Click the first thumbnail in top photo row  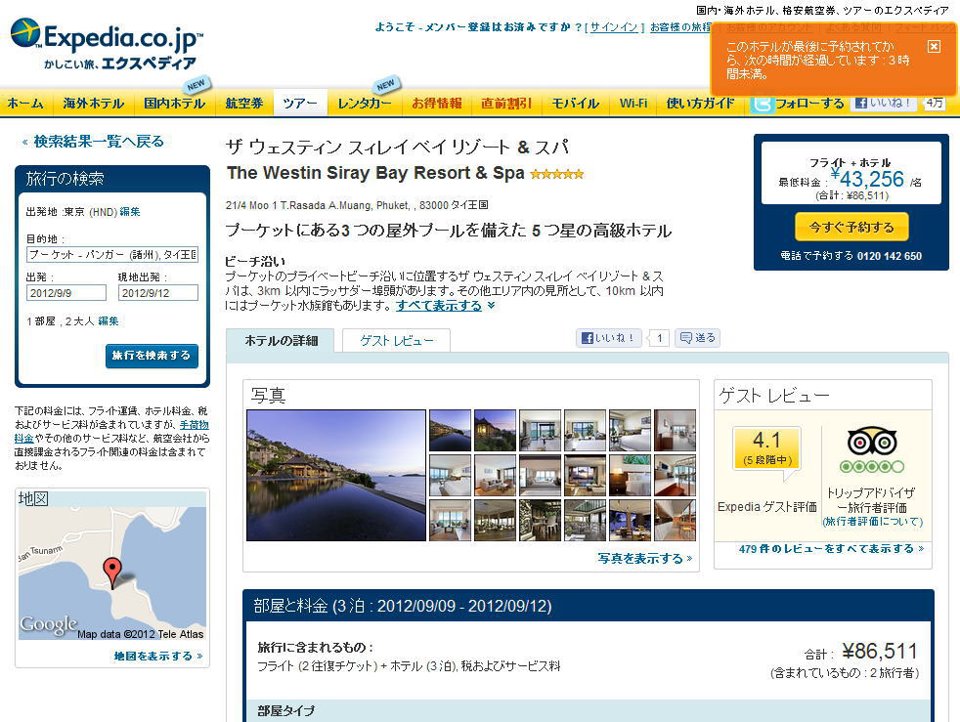click(x=450, y=431)
